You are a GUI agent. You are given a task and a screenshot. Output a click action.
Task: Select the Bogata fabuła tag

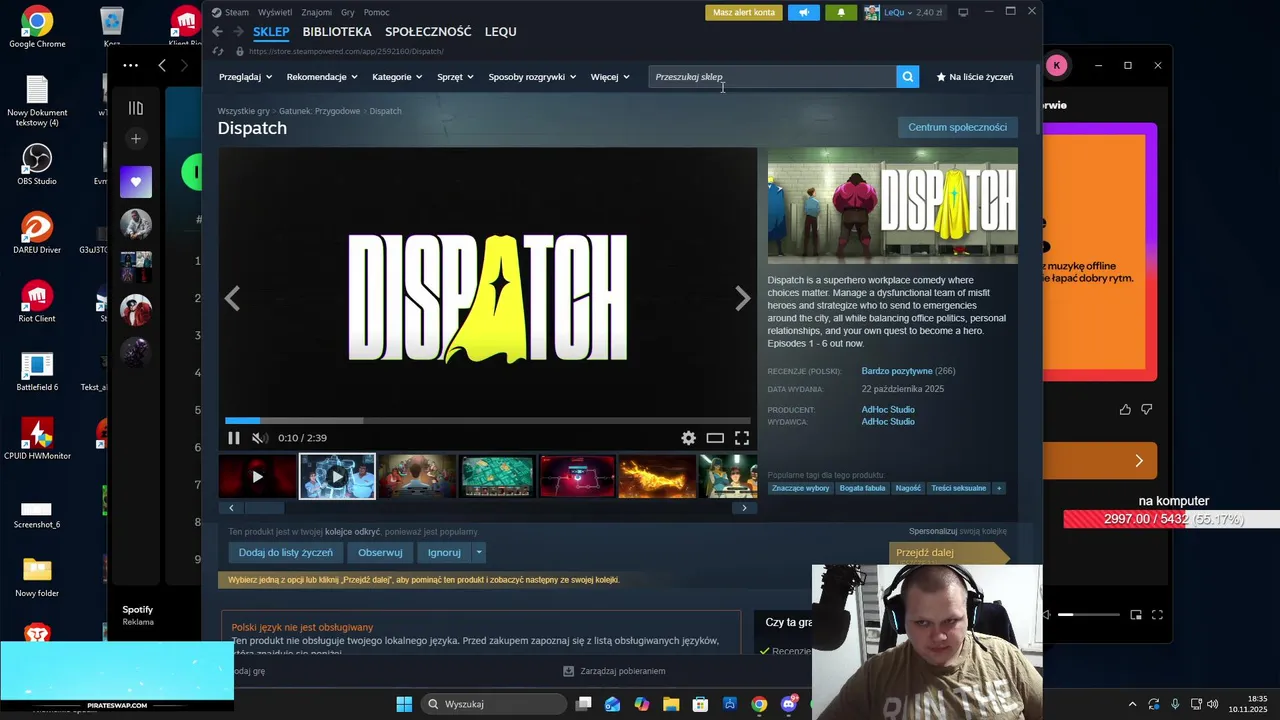click(x=863, y=488)
